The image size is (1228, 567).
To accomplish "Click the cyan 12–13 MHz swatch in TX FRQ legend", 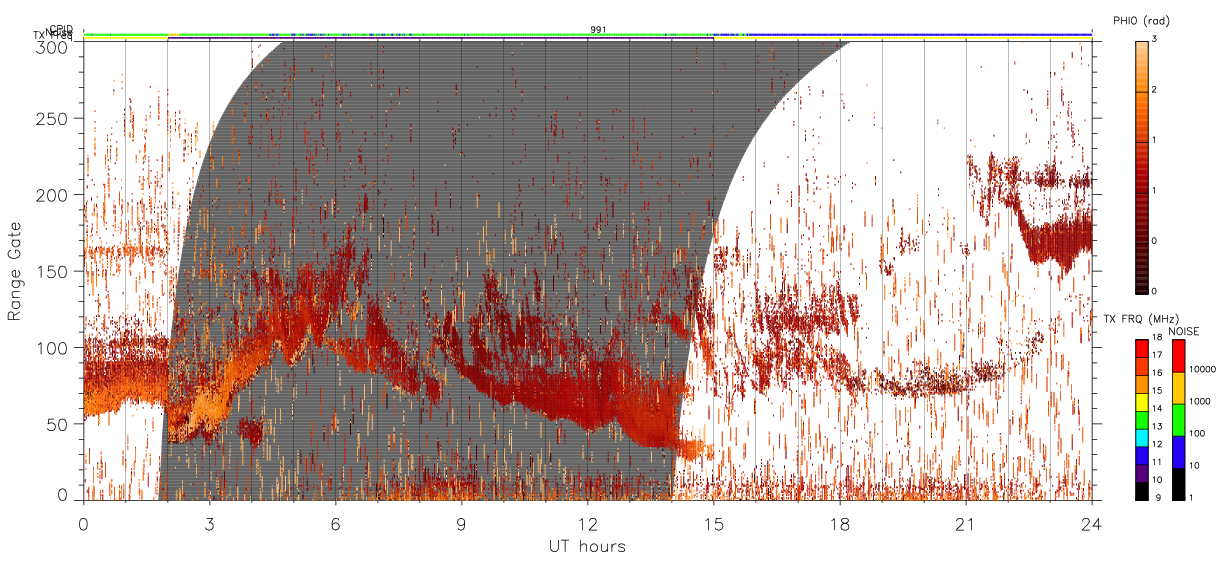I will (x=1142, y=438).
